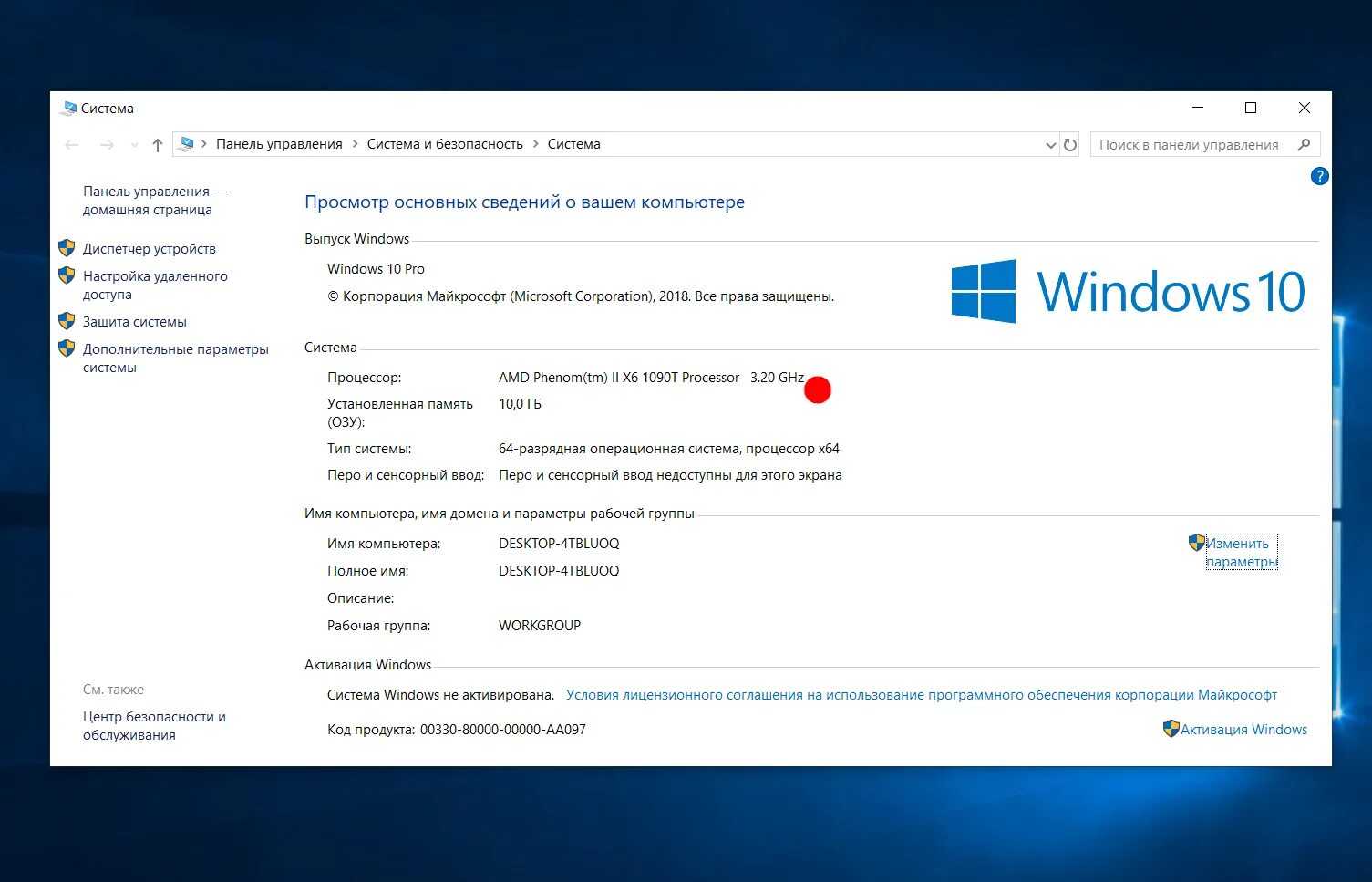Select the processor name AMD Phenom II text
1372x882 pixels.
[x=651, y=377]
